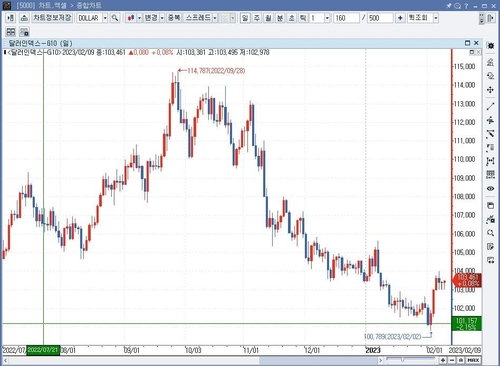Image resolution: width=500 pixels, height=366 pixels.
Task: Open the dropdown at the toolbar's right end
Action: tap(436, 18)
